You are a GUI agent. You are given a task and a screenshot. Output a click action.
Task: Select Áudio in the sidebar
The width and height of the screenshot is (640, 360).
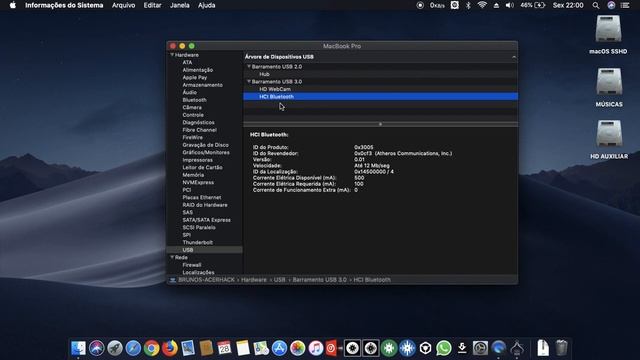[x=189, y=92]
